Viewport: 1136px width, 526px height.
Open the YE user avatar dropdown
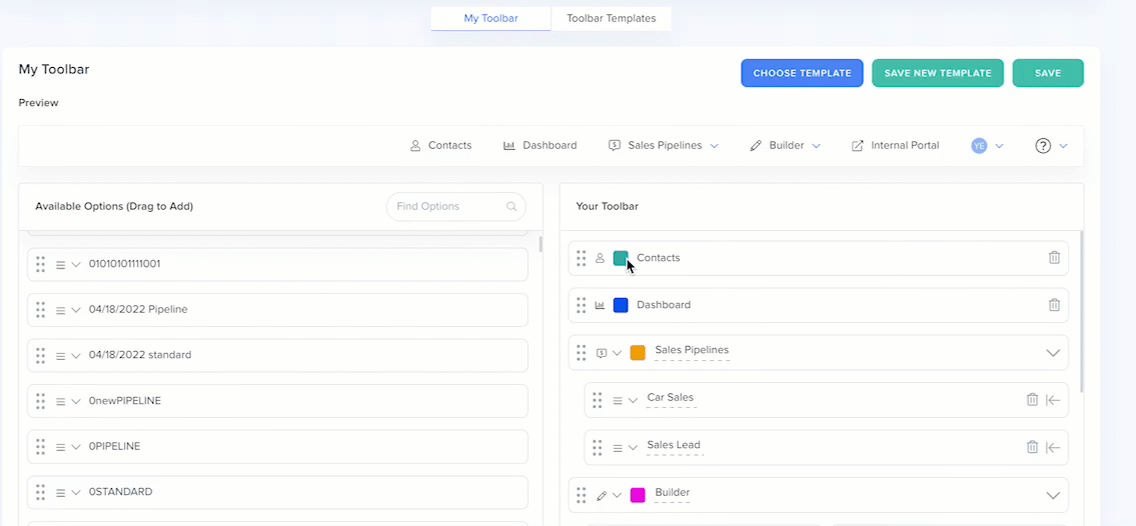pos(986,146)
